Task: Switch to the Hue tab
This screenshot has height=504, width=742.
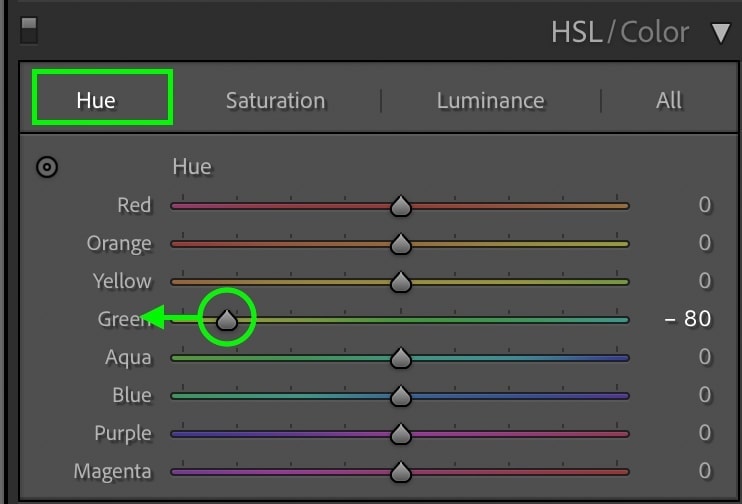Action: click(x=96, y=100)
